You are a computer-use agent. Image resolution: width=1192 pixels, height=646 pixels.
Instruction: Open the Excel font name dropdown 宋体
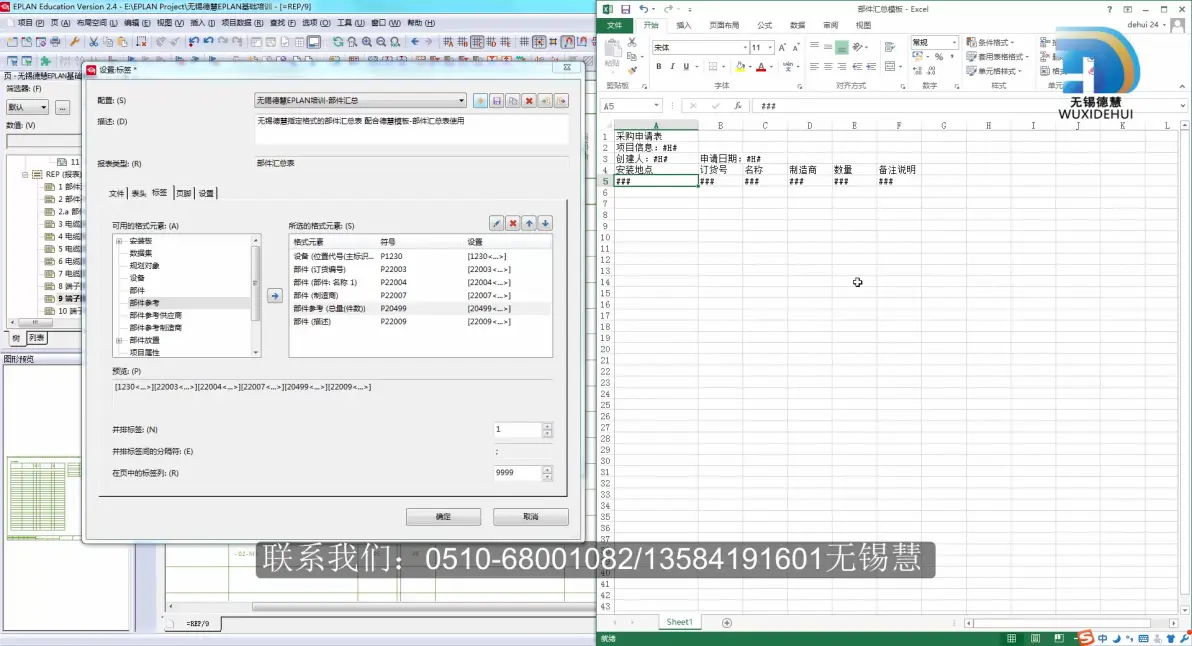(745, 47)
